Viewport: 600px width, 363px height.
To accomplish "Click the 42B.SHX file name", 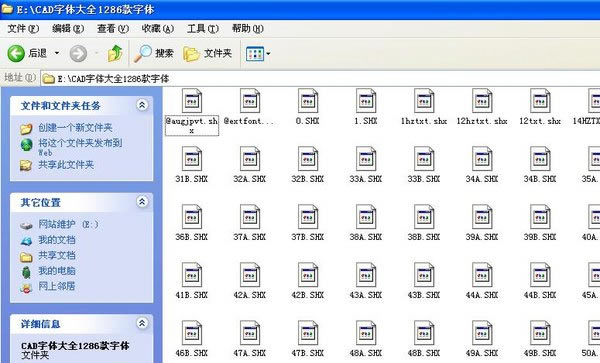I will [x=308, y=295].
